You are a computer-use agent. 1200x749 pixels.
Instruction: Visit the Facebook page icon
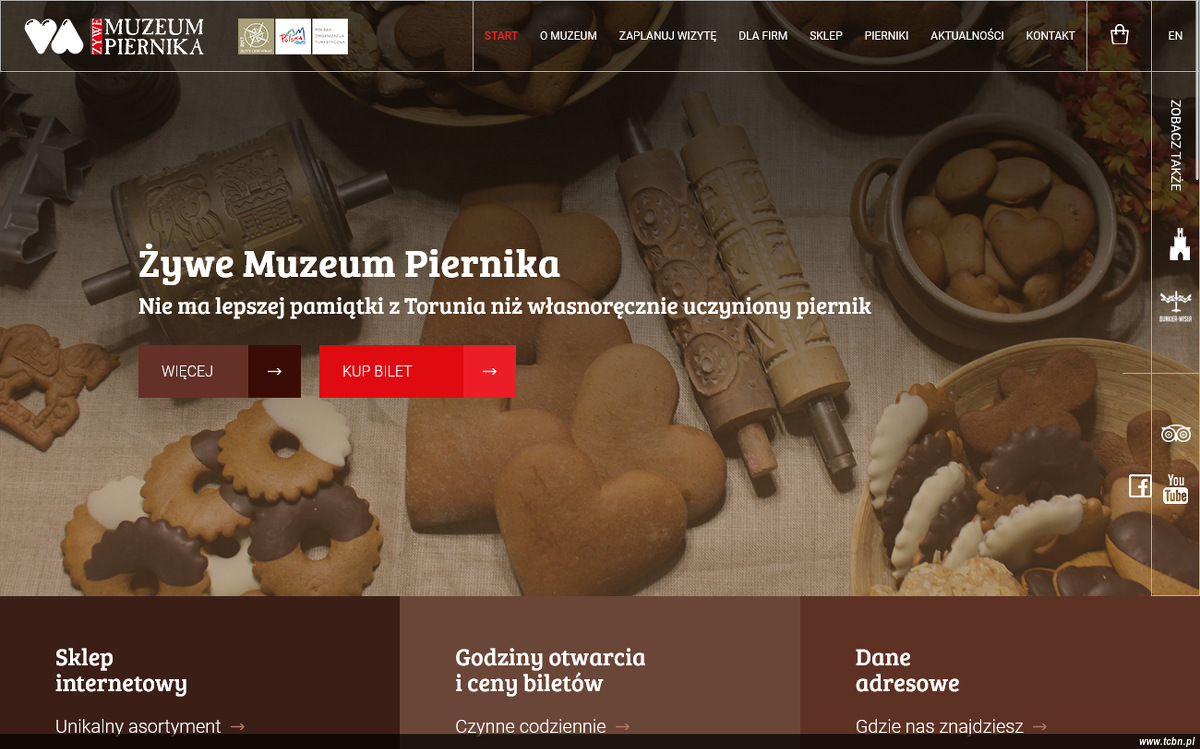tap(1139, 486)
